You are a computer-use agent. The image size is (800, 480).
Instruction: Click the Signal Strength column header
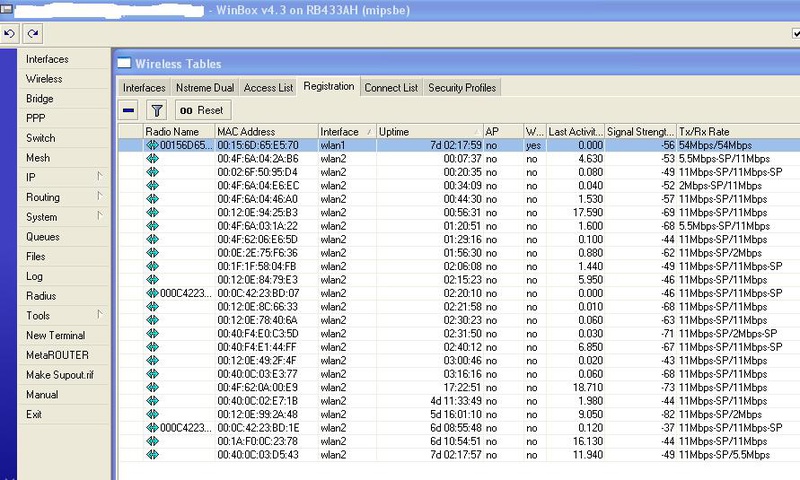click(x=640, y=132)
